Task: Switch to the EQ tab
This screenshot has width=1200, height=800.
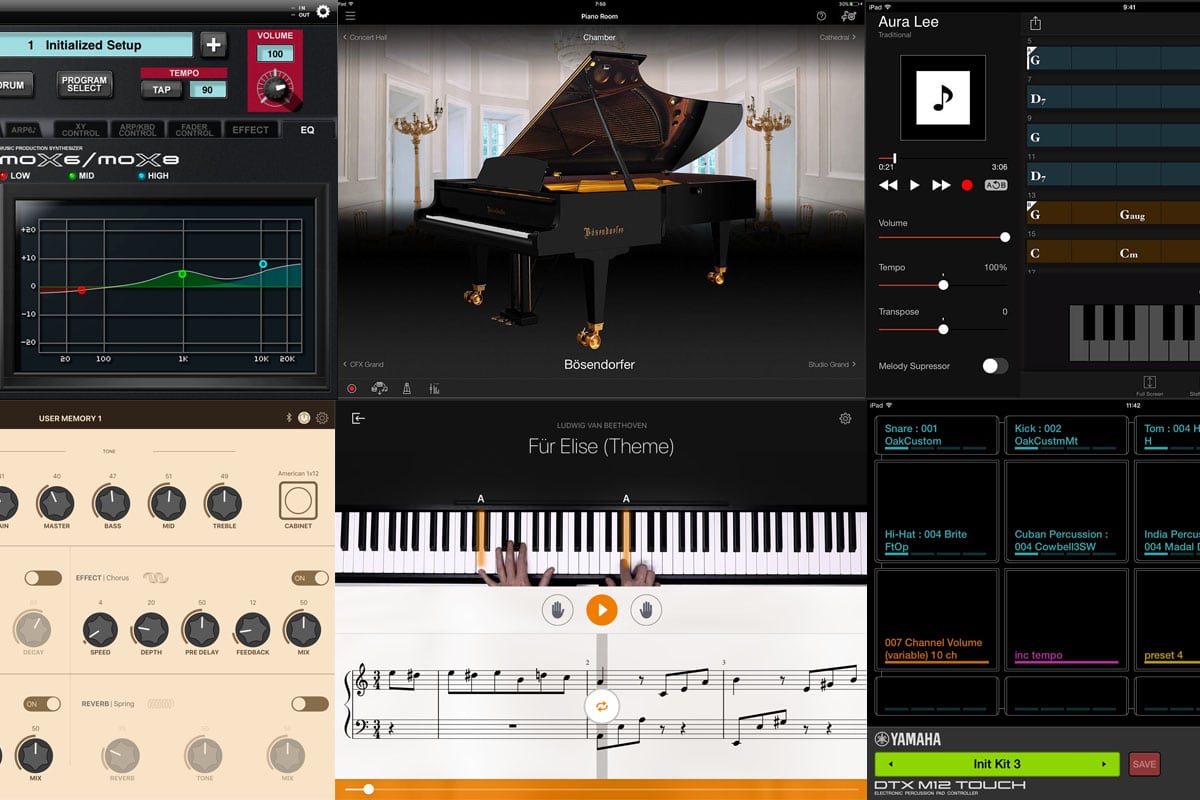Action: coord(307,130)
